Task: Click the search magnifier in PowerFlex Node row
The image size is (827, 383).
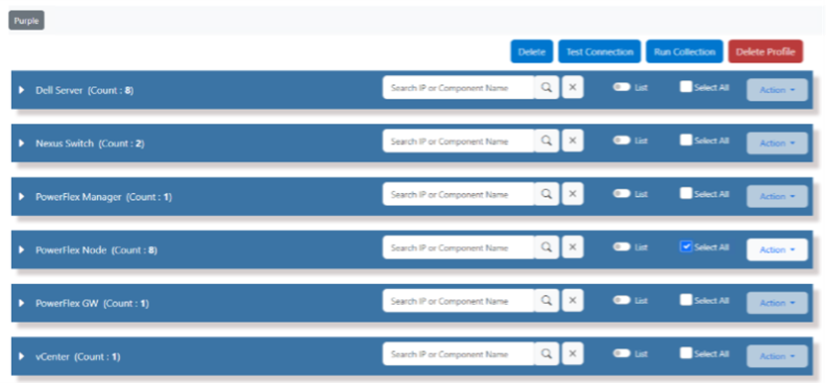Action: [546, 247]
